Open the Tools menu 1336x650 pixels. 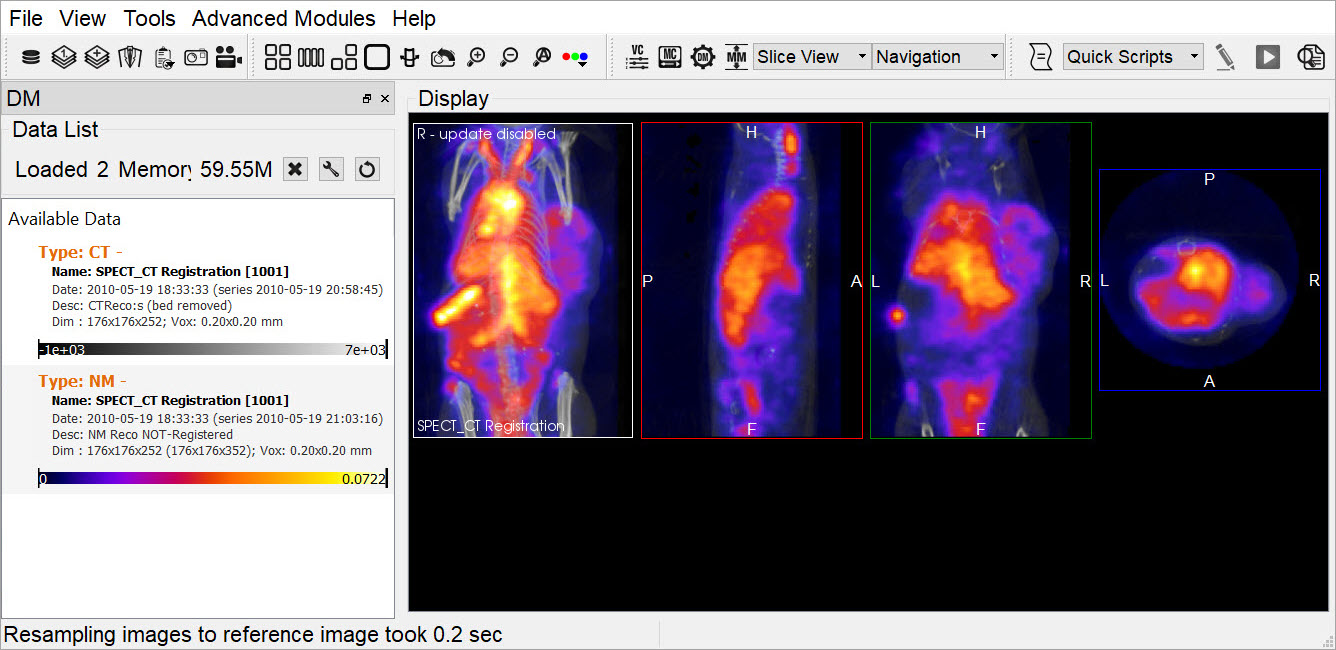click(x=149, y=18)
